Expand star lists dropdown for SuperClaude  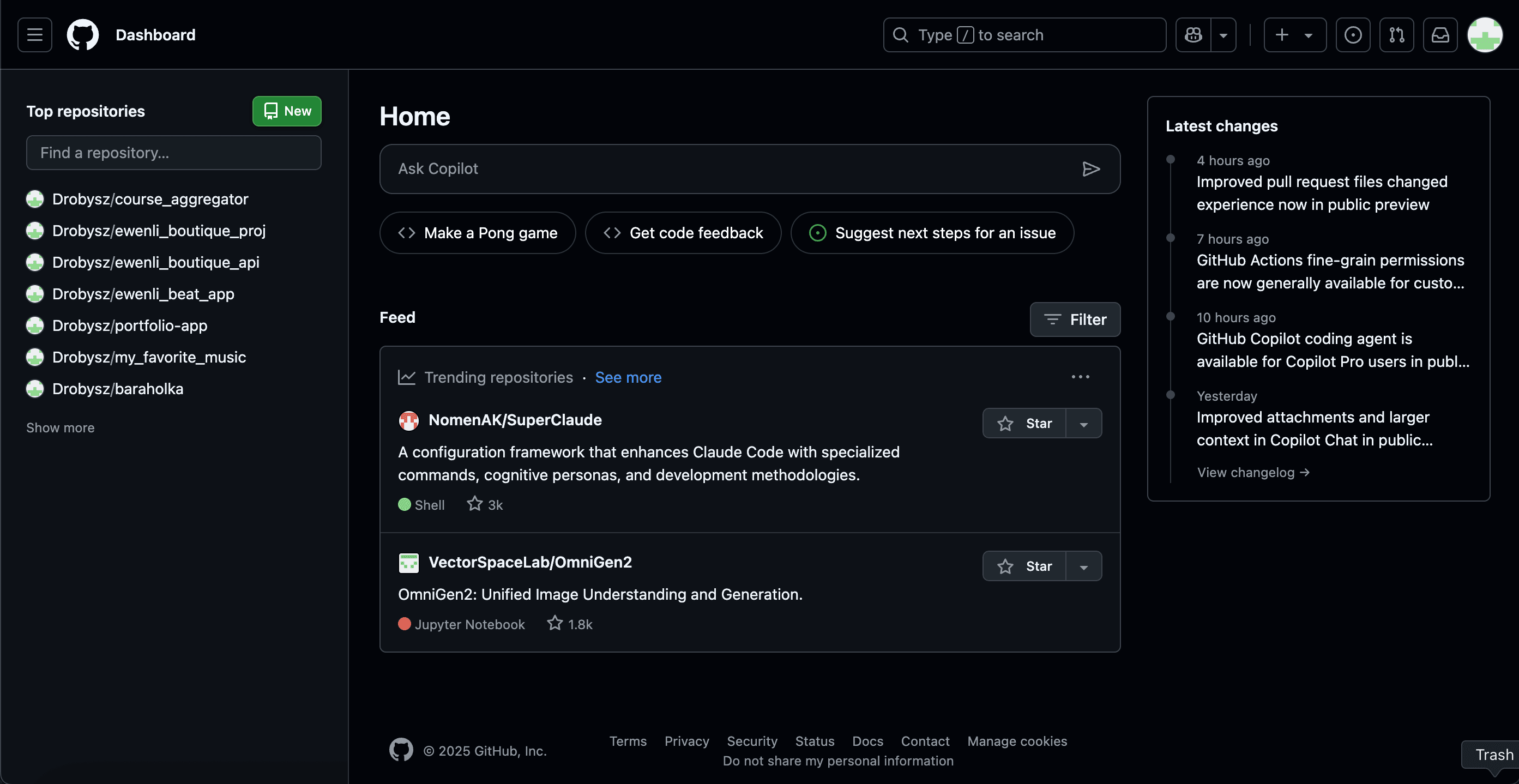[1084, 423]
